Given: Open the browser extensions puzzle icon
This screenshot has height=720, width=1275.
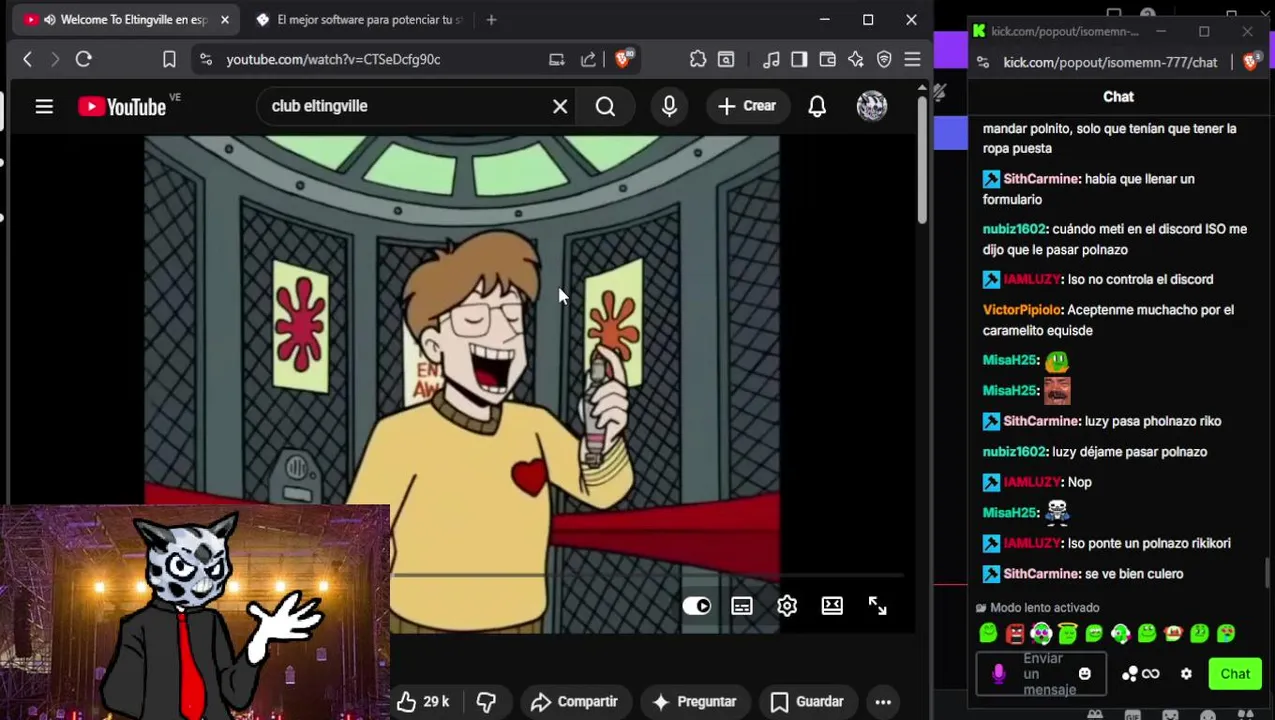Looking at the screenshot, I should [x=698, y=60].
